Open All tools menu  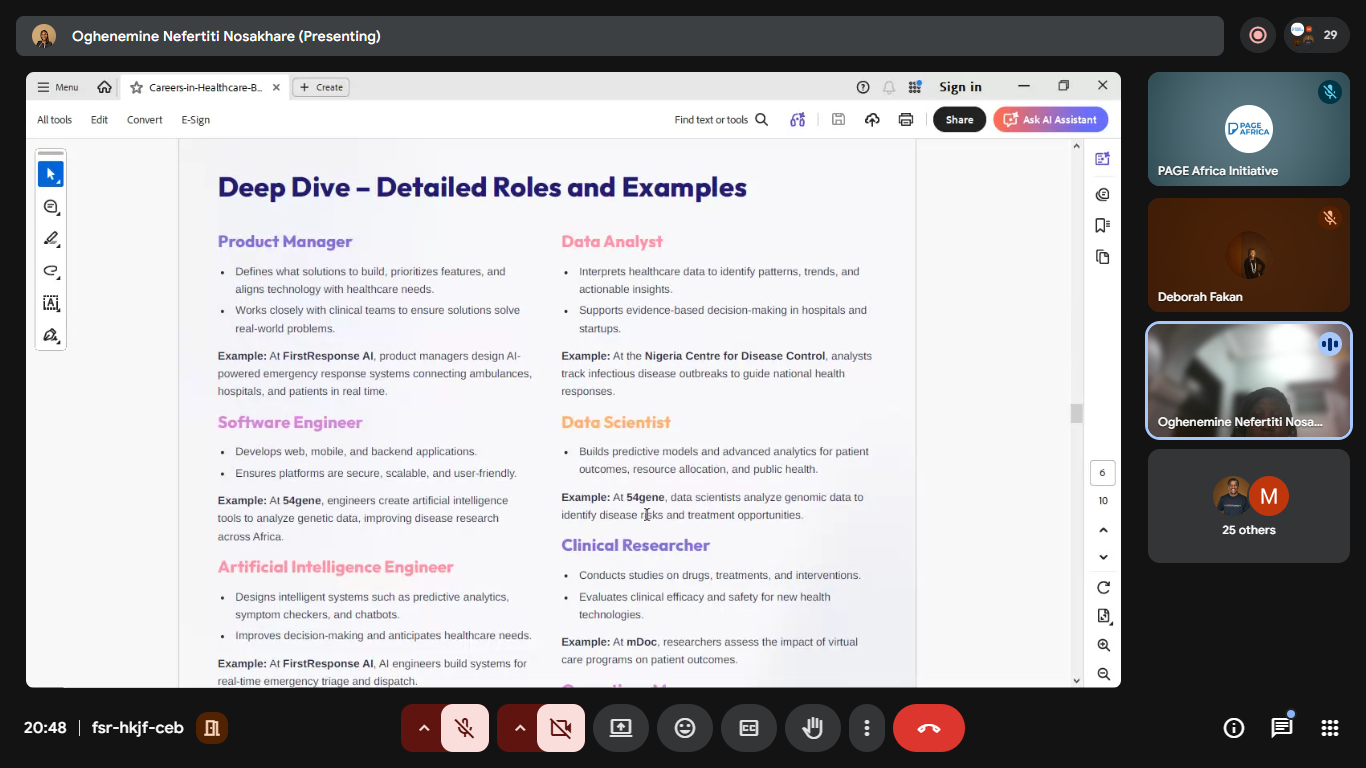[x=55, y=120]
